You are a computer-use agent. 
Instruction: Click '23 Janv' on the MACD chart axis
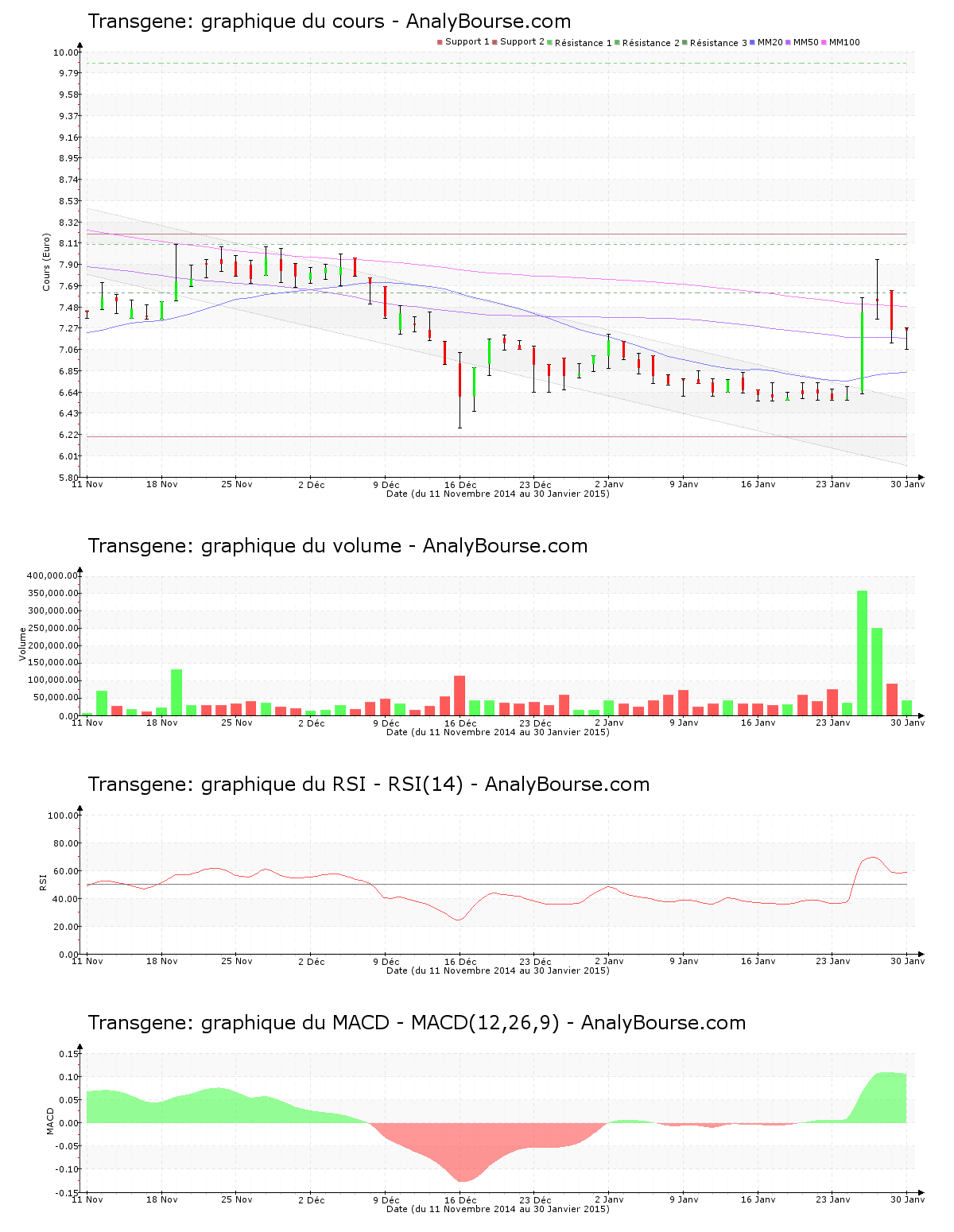coord(833,1200)
